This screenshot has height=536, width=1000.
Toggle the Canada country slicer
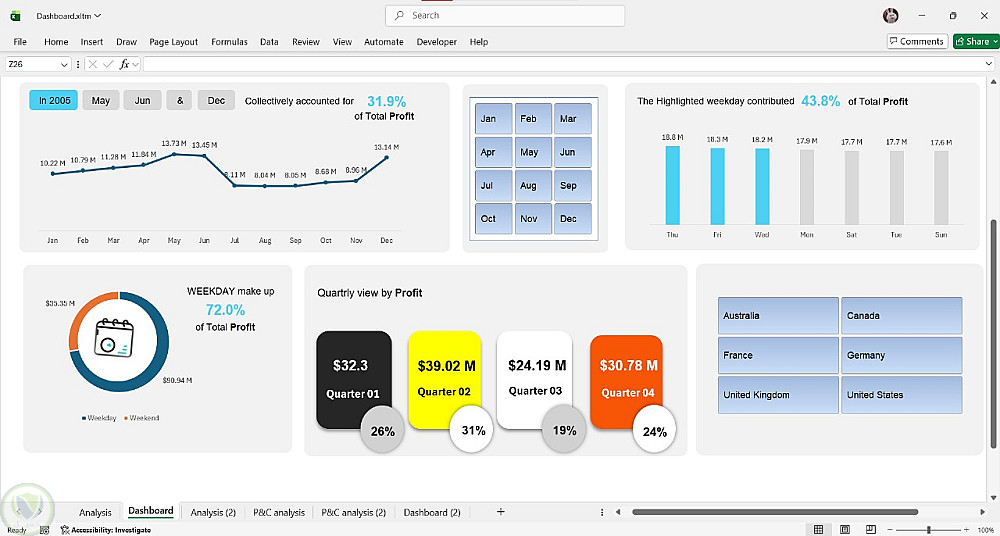click(x=901, y=315)
